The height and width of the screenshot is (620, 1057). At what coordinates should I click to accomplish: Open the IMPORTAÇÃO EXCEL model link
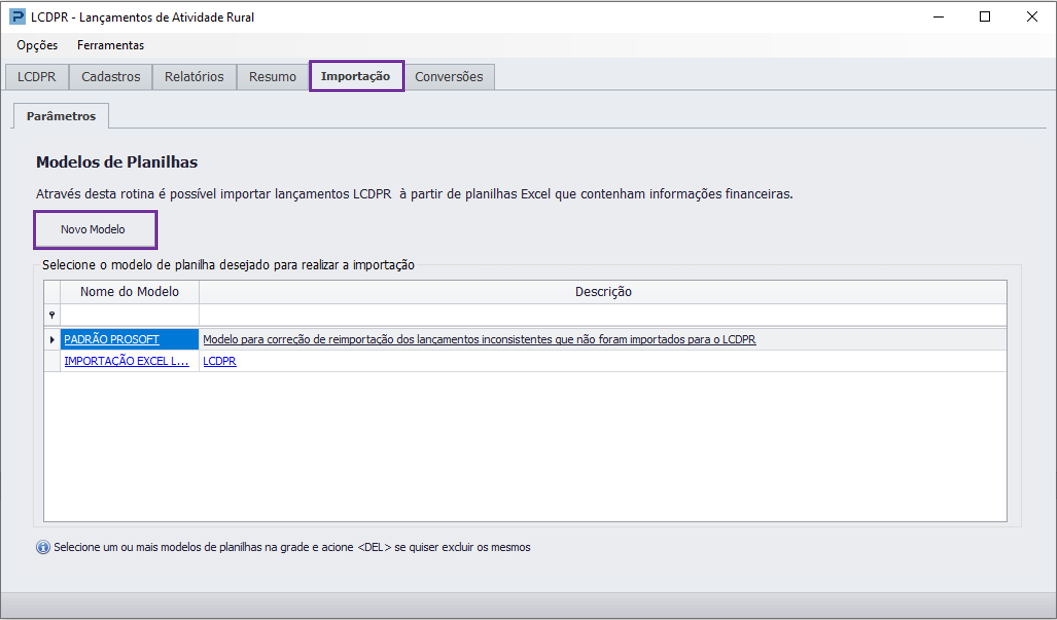(x=127, y=361)
